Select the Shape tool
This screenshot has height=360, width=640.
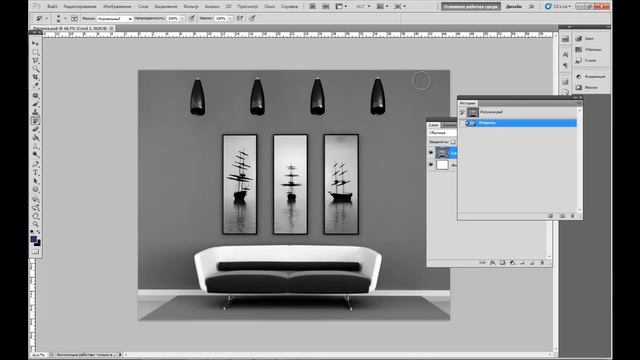pos(36,190)
